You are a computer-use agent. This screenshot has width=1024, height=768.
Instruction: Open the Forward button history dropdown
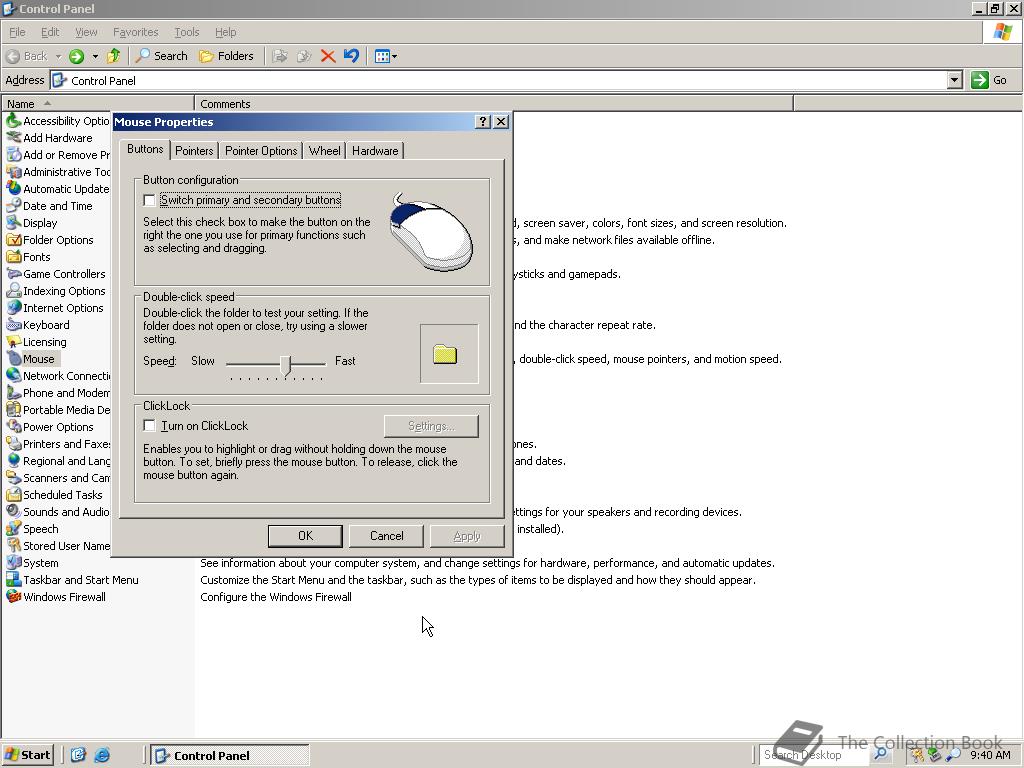coord(95,56)
